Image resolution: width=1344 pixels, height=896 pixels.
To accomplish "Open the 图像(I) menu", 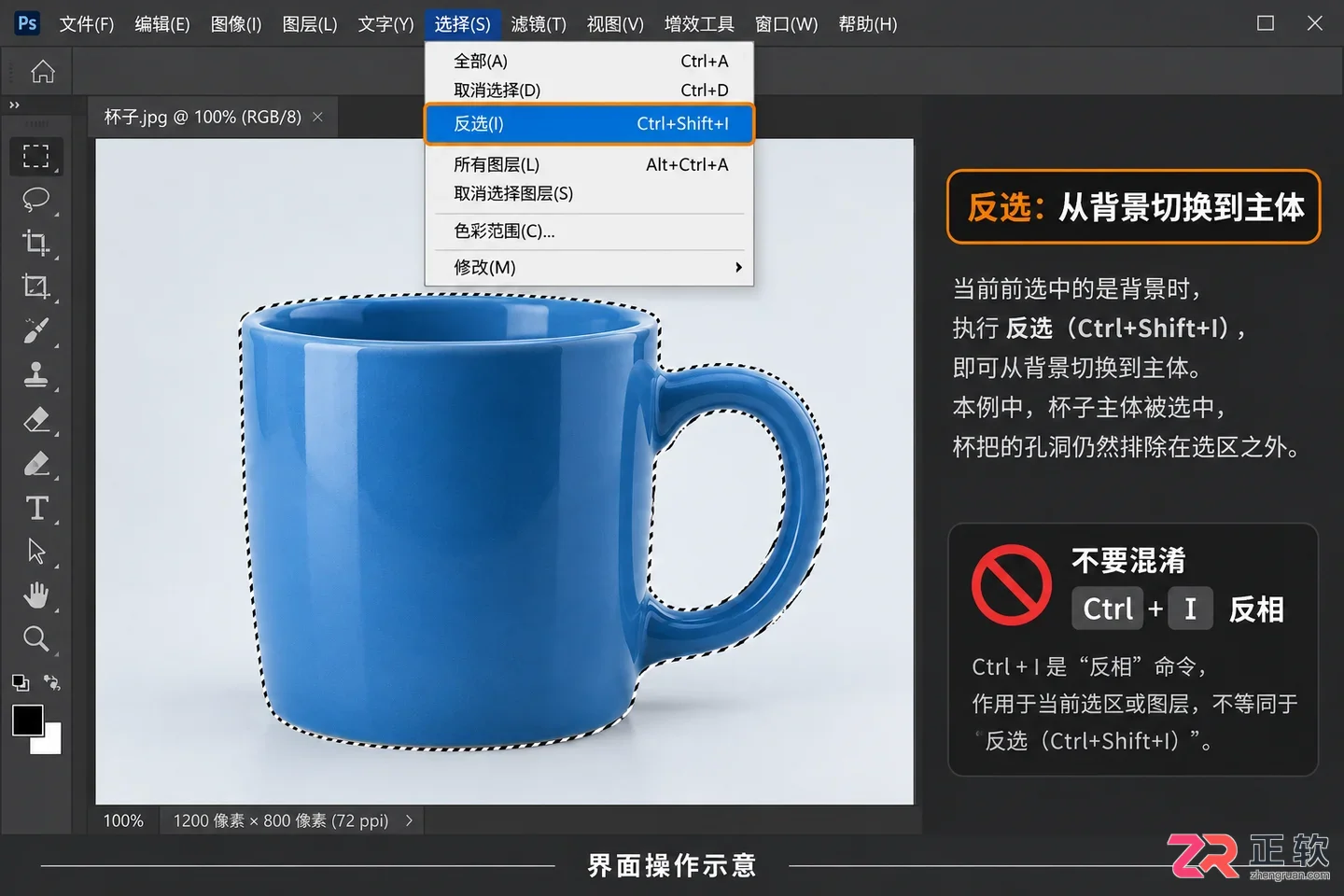I will click(236, 24).
